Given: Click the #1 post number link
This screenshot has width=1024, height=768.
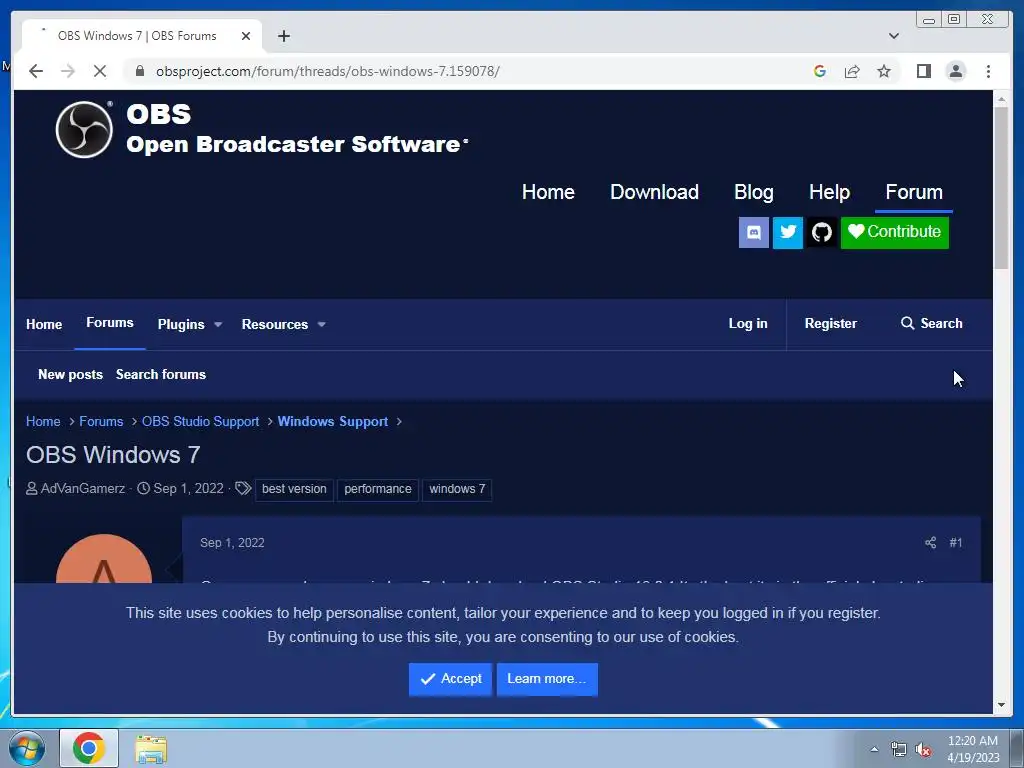Looking at the screenshot, I should (x=955, y=543).
